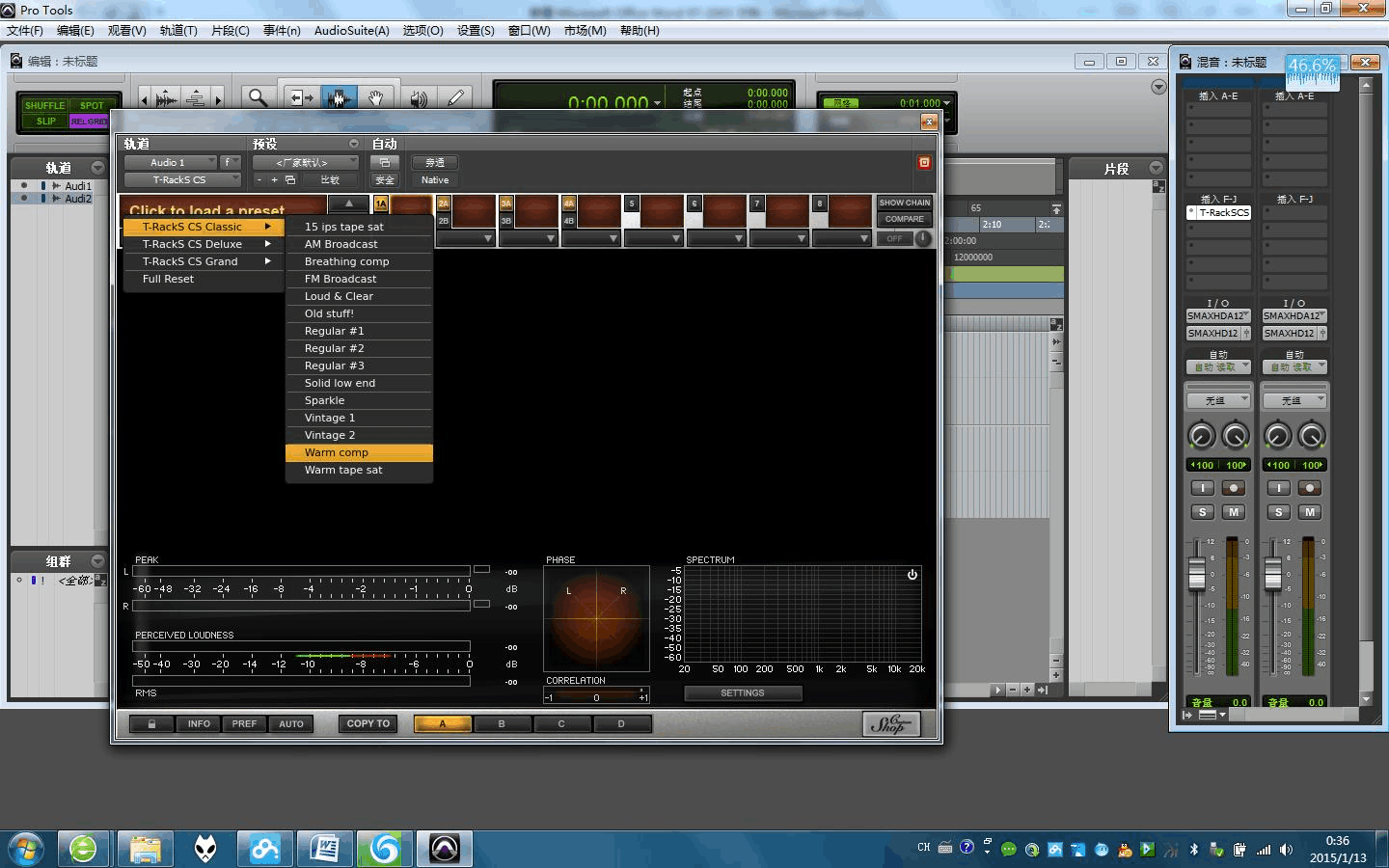
Task: Click the INFO button
Action: click(199, 723)
